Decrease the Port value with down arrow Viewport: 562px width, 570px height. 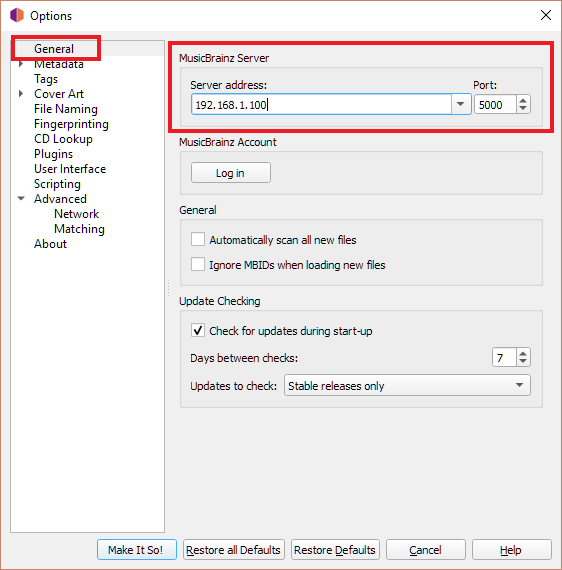523,109
